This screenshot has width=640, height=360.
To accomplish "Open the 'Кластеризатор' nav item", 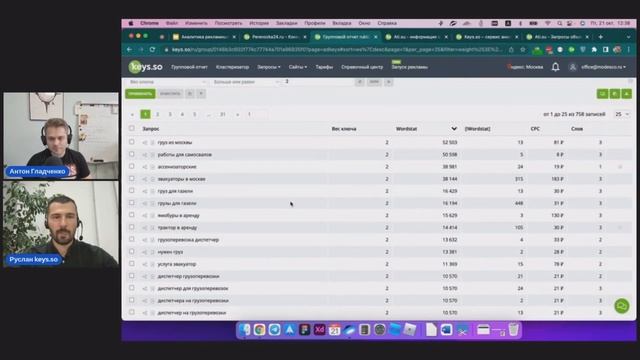I will click(232, 67).
